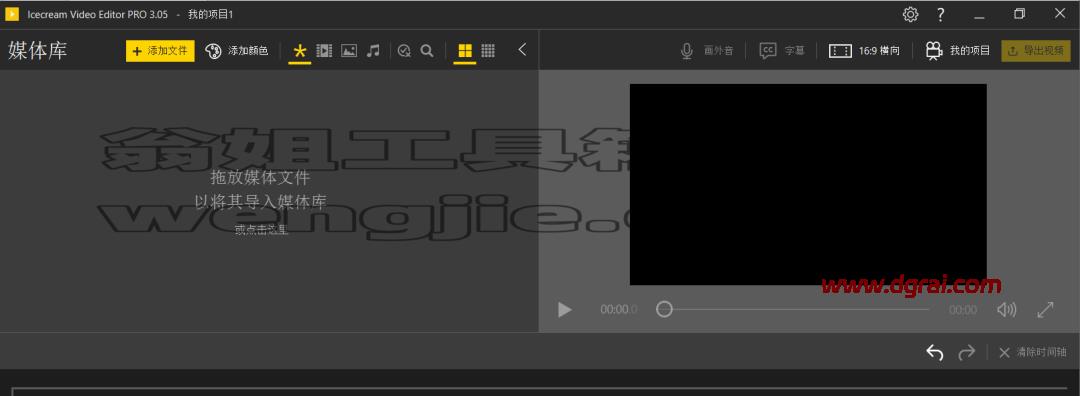Collapse the media library panel
1080x396 pixels.
(x=522, y=50)
